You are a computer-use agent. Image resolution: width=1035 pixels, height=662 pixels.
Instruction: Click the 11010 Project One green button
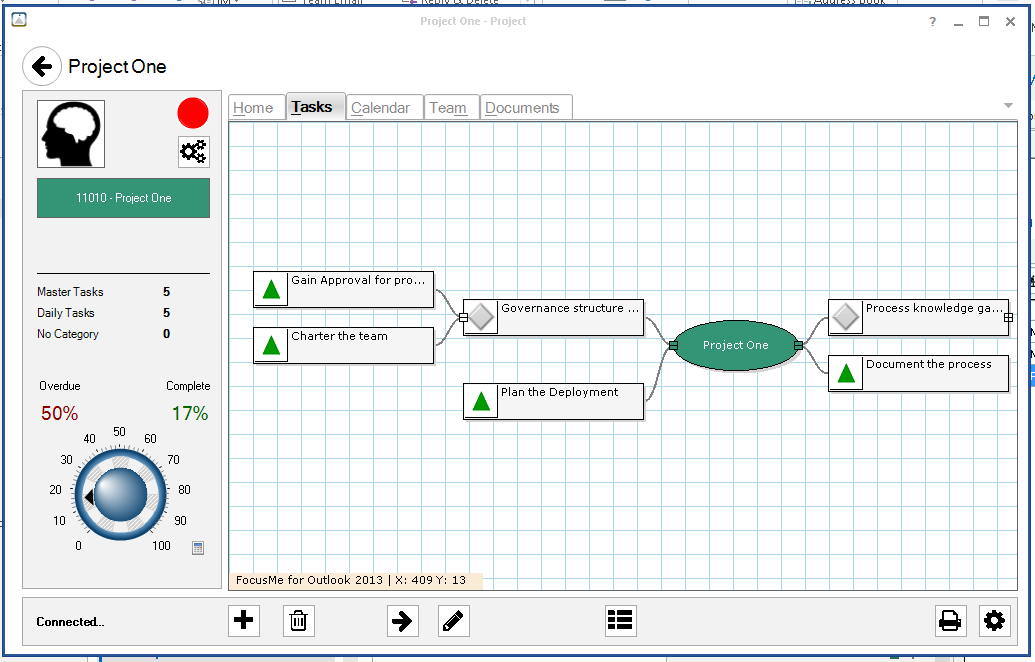coord(123,198)
